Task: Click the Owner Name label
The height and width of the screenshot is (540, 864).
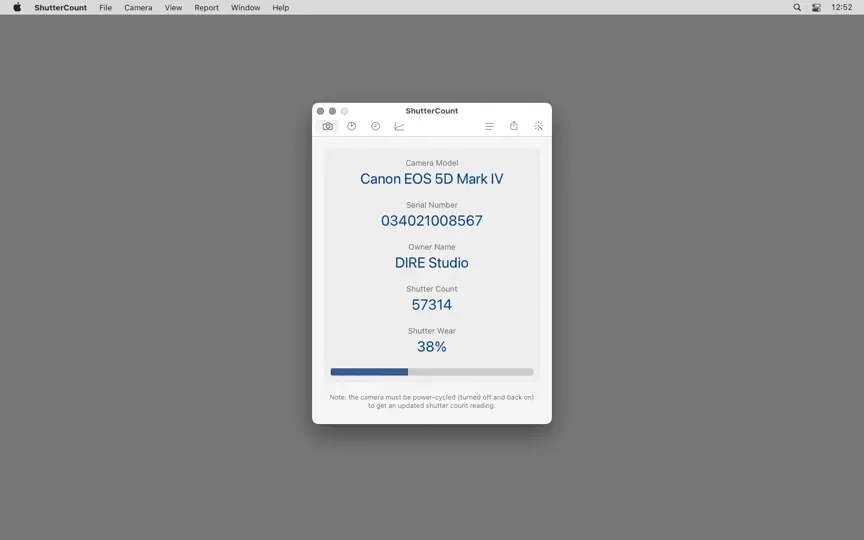Action: [431, 247]
